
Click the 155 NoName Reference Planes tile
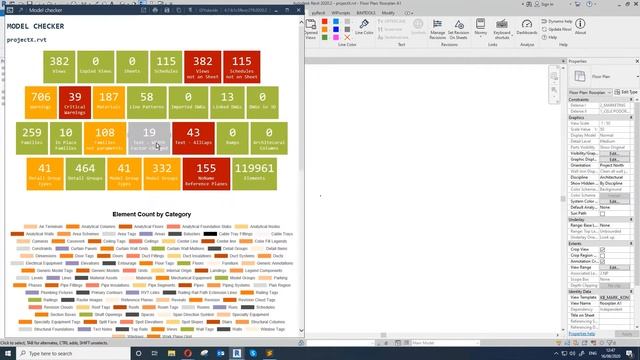[206, 174]
